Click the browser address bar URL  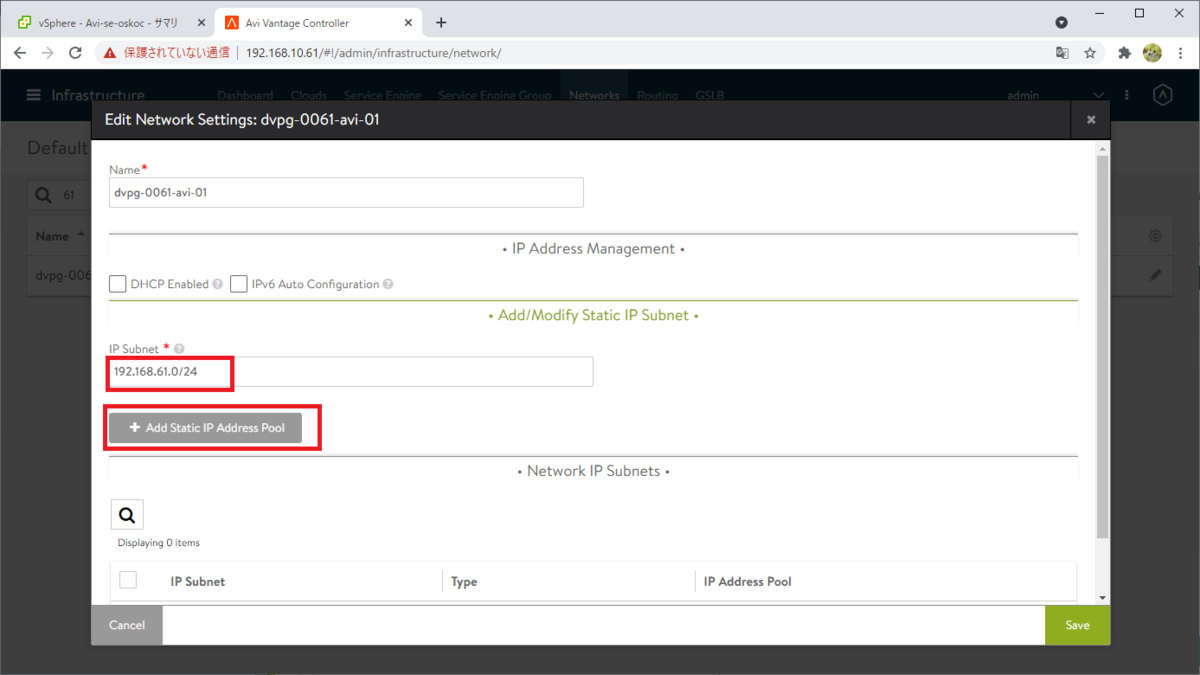pyautogui.click(x=373, y=53)
